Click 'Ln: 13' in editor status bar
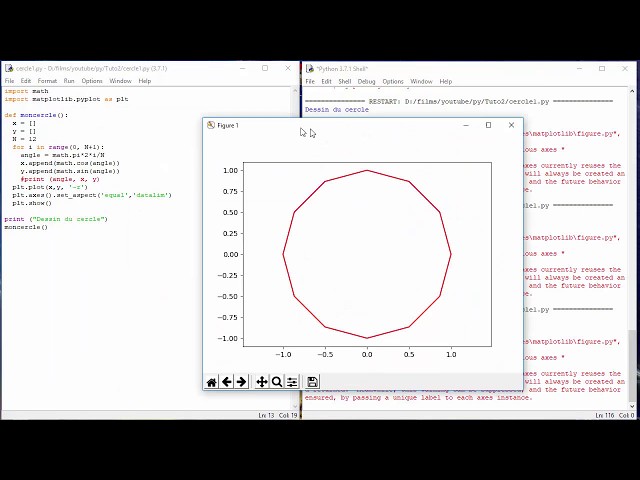Image resolution: width=640 pixels, height=480 pixels. (x=266, y=415)
